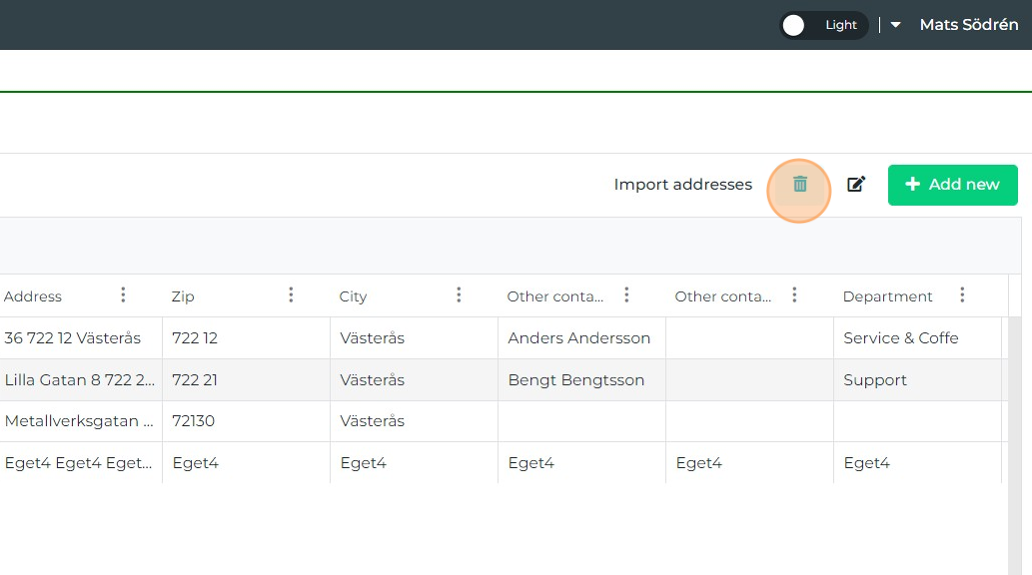
Task: Select the Service & Coffe department cell
Action: click(900, 338)
